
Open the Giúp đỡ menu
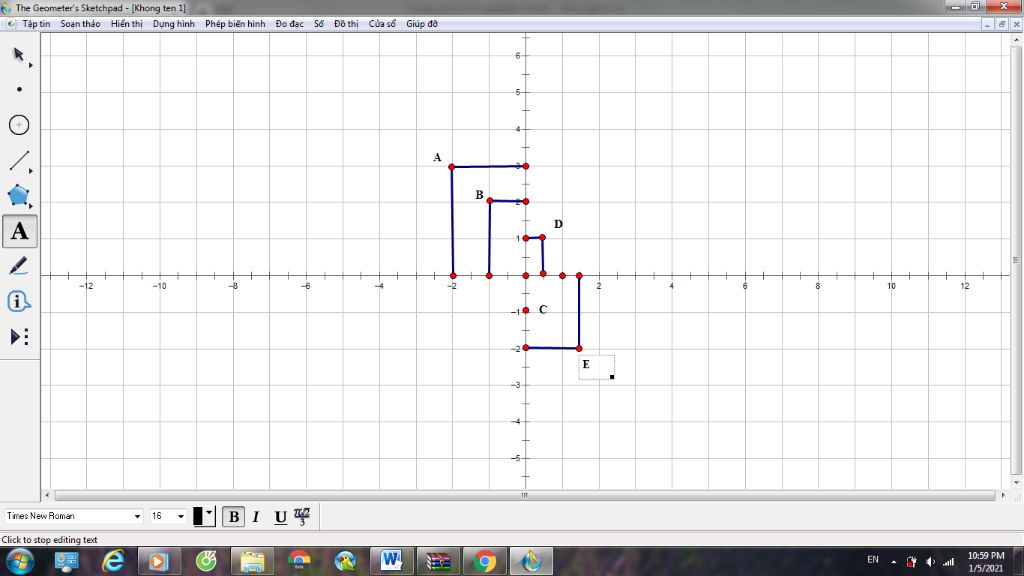pyautogui.click(x=422, y=24)
